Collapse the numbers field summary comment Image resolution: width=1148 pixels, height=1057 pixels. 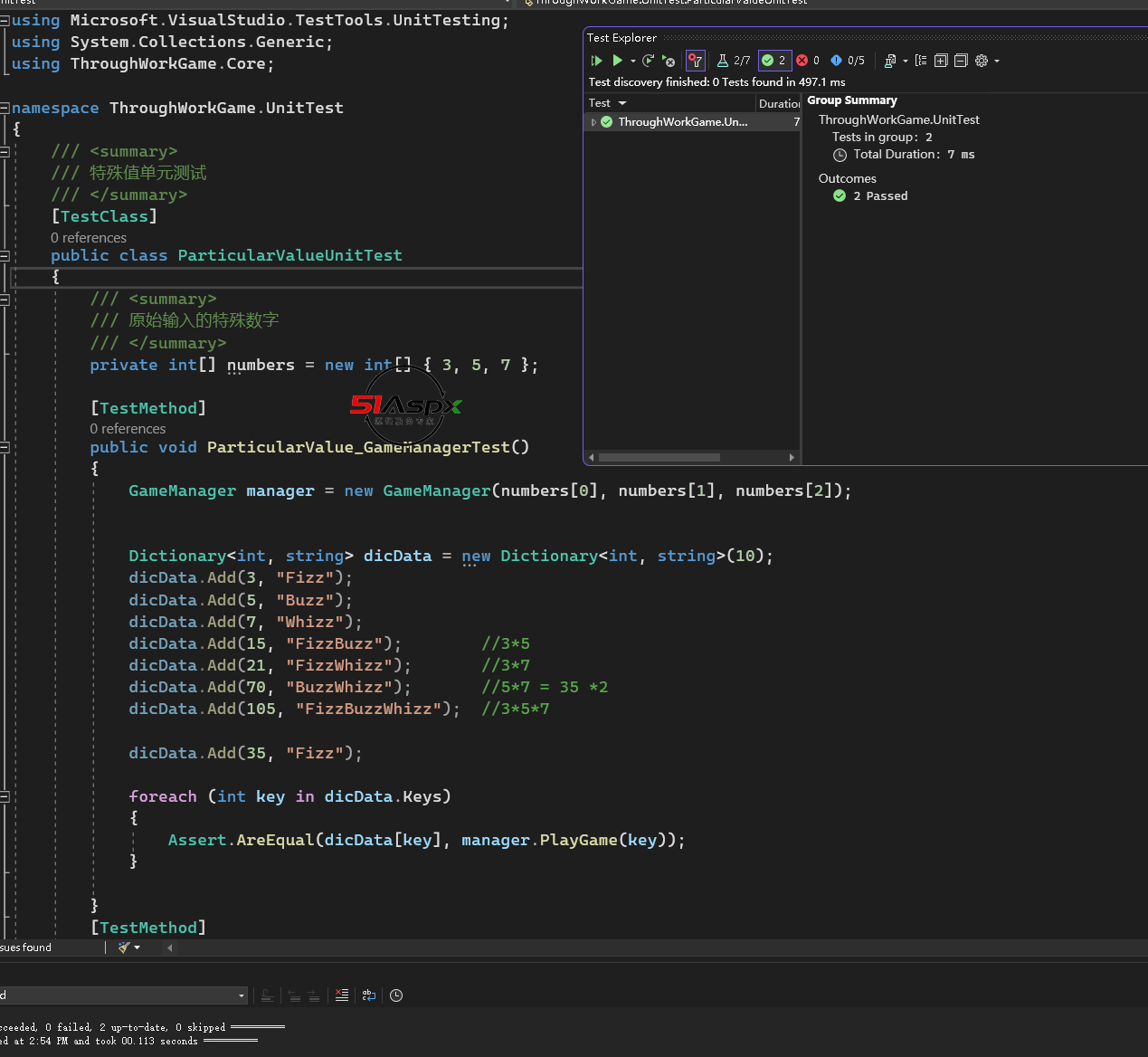pos(5,300)
